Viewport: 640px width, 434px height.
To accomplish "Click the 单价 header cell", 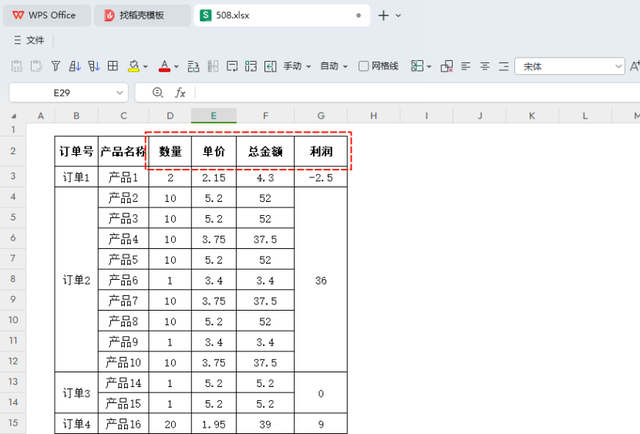I will pos(213,151).
